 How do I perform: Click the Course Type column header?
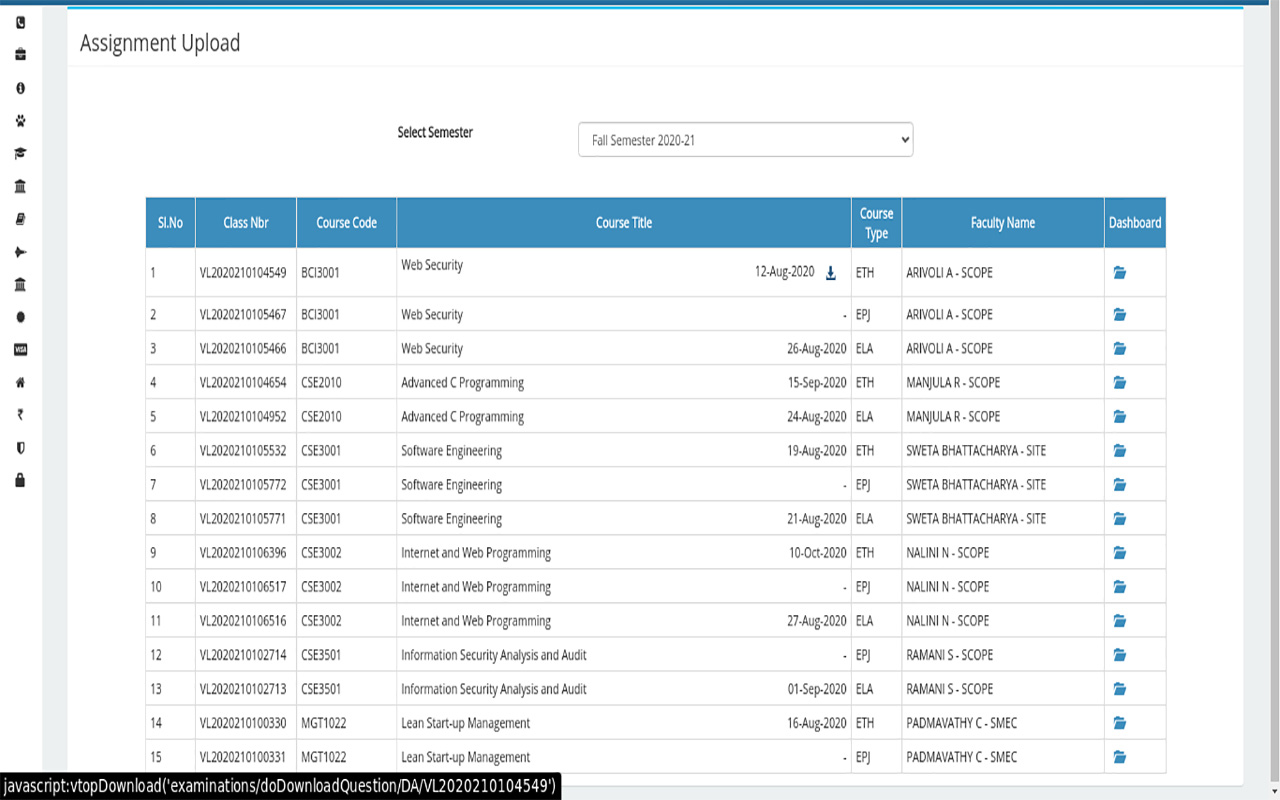pyautogui.click(x=876, y=223)
